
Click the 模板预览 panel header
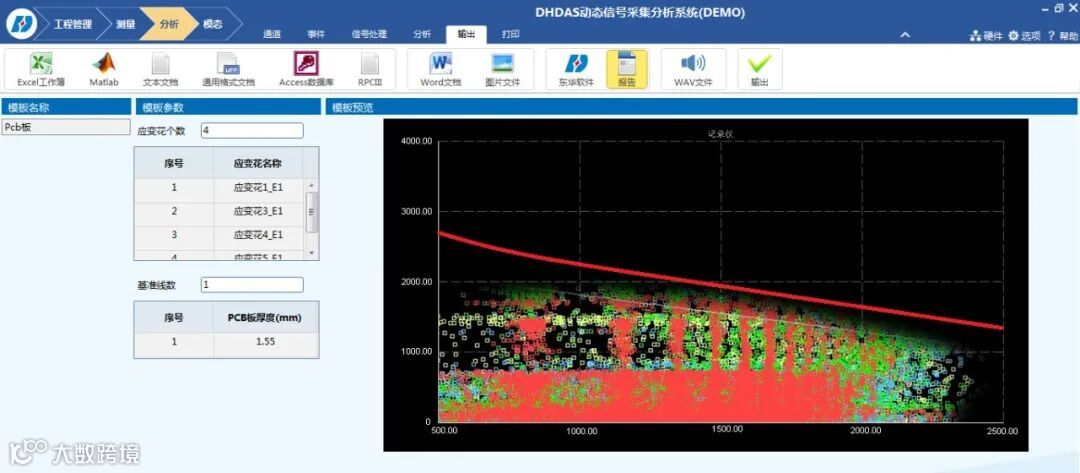tap(700, 107)
